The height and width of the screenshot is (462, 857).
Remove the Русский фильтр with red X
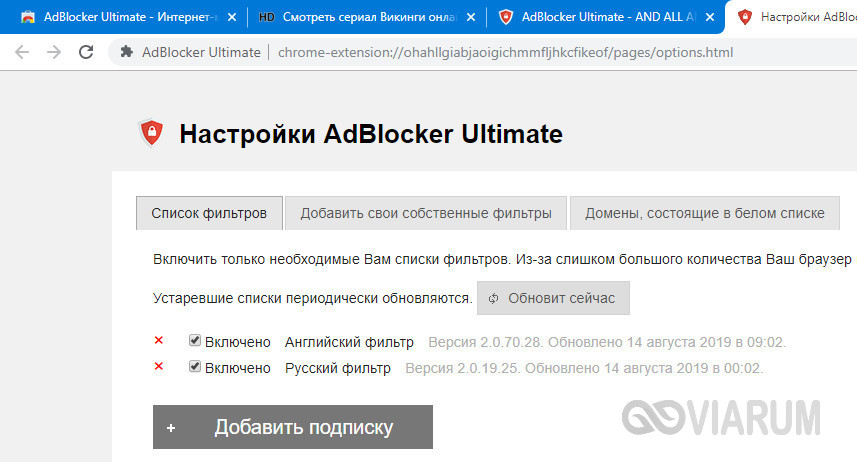(x=159, y=366)
